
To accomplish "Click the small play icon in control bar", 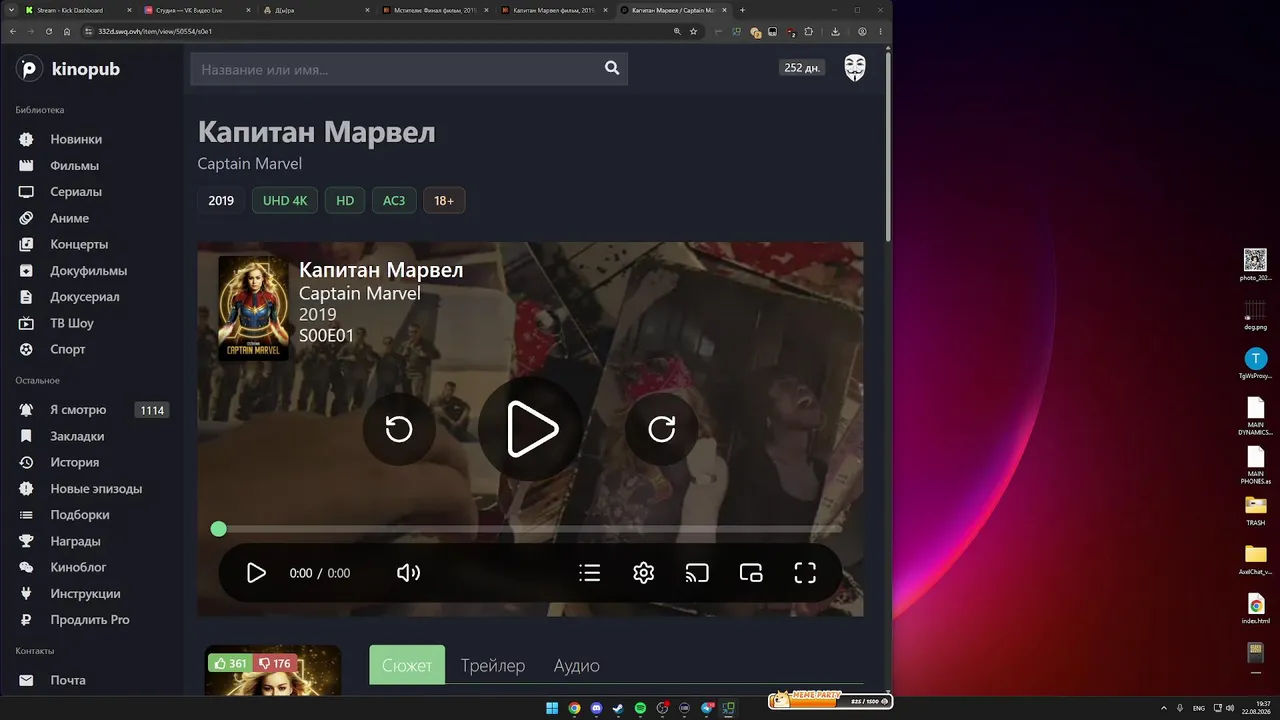I will coord(256,573).
